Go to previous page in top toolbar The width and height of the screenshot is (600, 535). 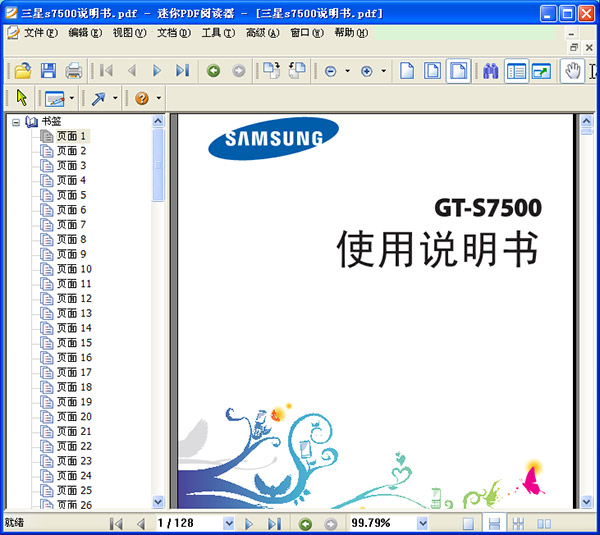132,71
